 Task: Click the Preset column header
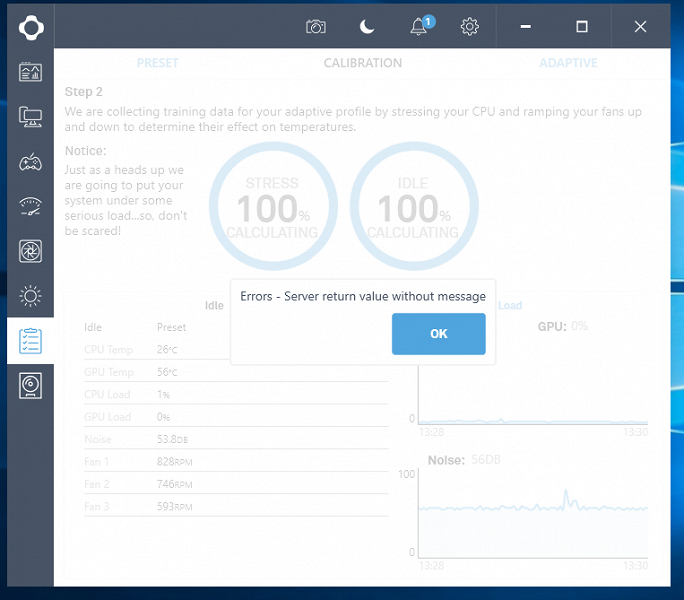171,327
